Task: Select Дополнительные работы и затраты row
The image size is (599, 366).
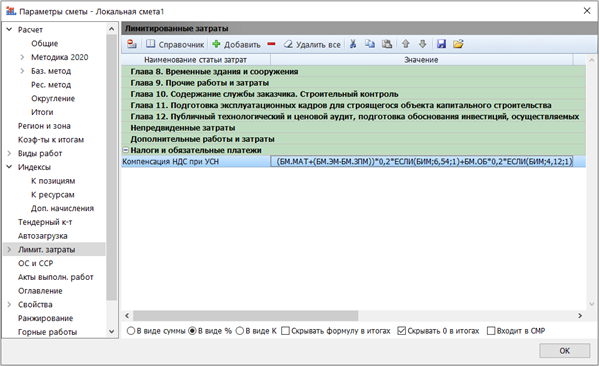Action: point(353,139)
